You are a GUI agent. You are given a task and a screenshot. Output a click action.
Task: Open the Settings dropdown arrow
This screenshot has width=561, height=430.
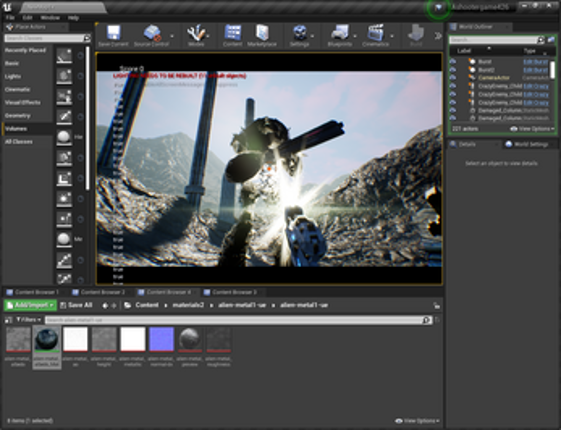coord(312,36)
